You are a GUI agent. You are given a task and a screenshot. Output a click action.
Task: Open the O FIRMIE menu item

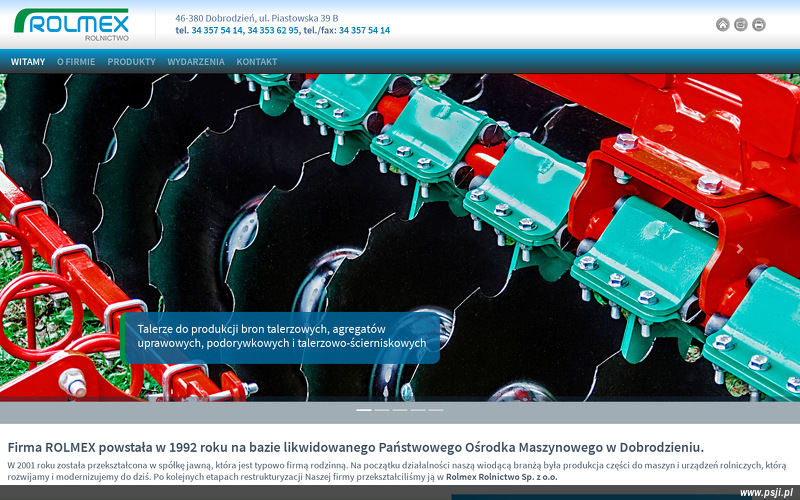[76, 62]
